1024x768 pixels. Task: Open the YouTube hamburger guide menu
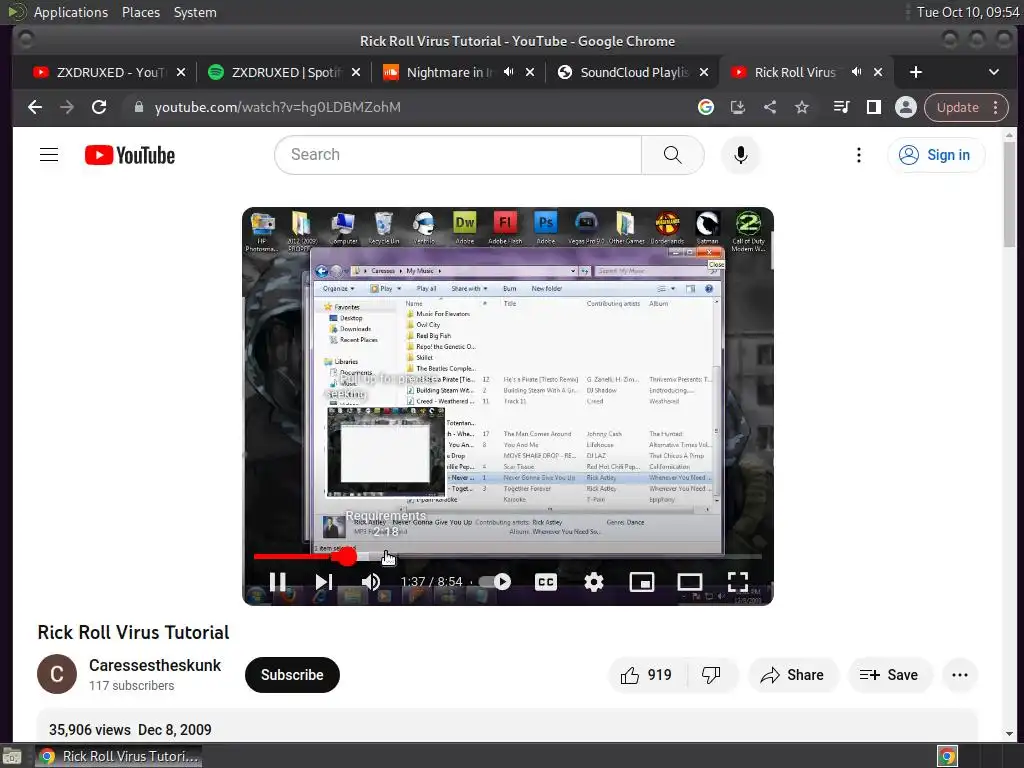pos(49,155)
